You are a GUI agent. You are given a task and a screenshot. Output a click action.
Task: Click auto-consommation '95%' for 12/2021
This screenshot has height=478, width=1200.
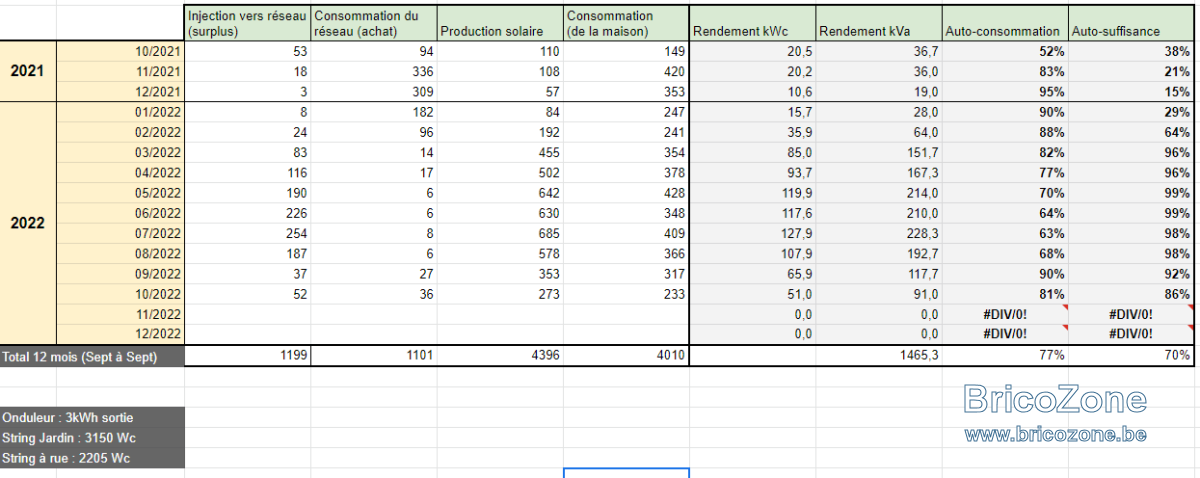(1005, 91)
